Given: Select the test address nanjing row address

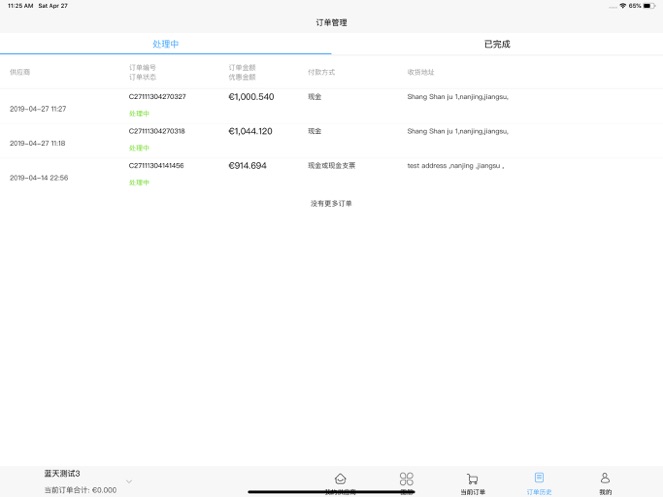Looking at the screenshot, I should click(455, 165).
